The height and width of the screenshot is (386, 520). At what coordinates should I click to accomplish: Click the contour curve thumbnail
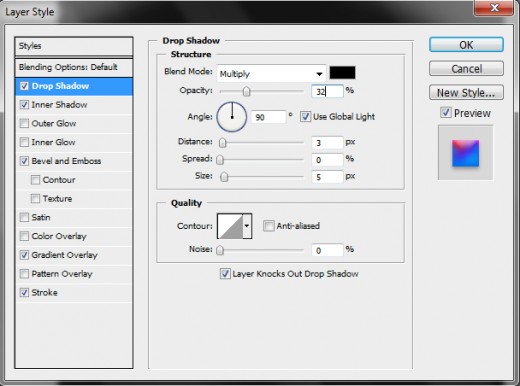click(230, 226)
